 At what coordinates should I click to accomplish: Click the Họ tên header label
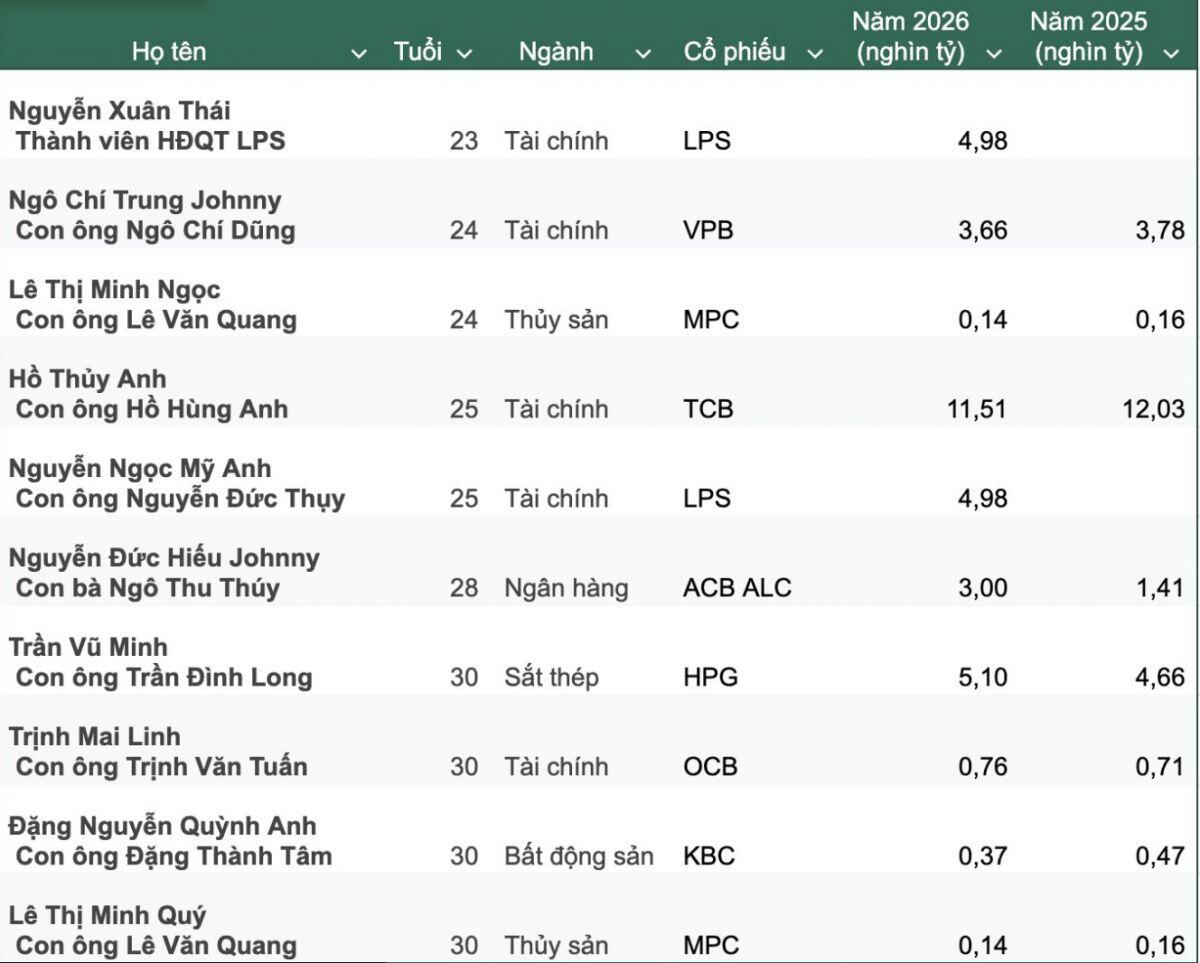[169, 53]
